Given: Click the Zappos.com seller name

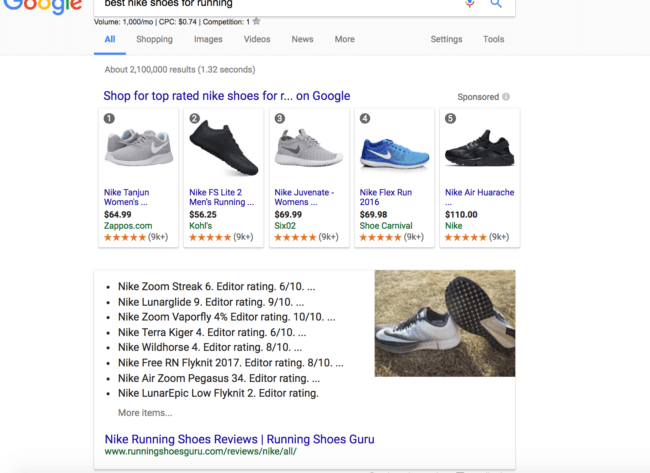Looking at the screenshot, I should click(x=128, y=226).
